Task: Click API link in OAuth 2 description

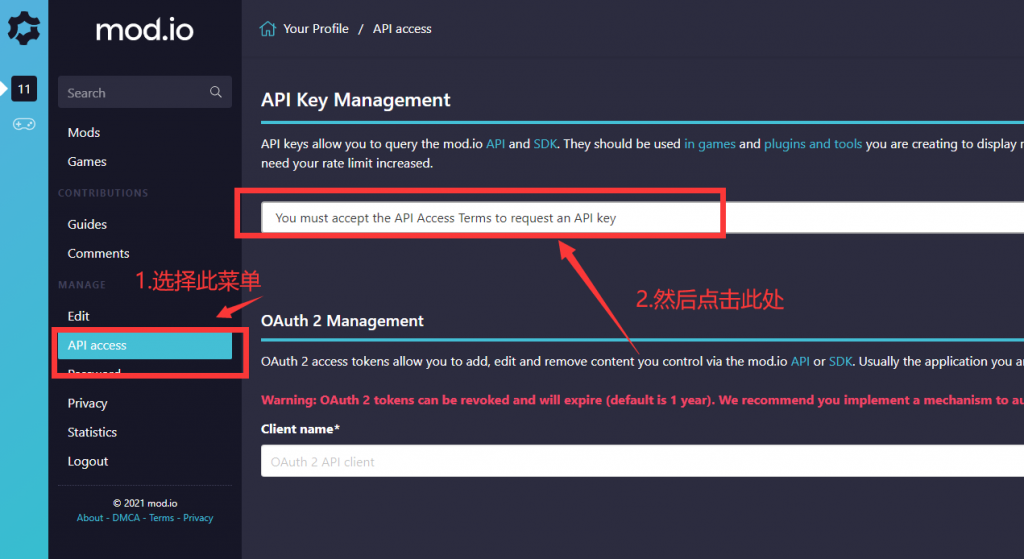Action: click(800, 361)
